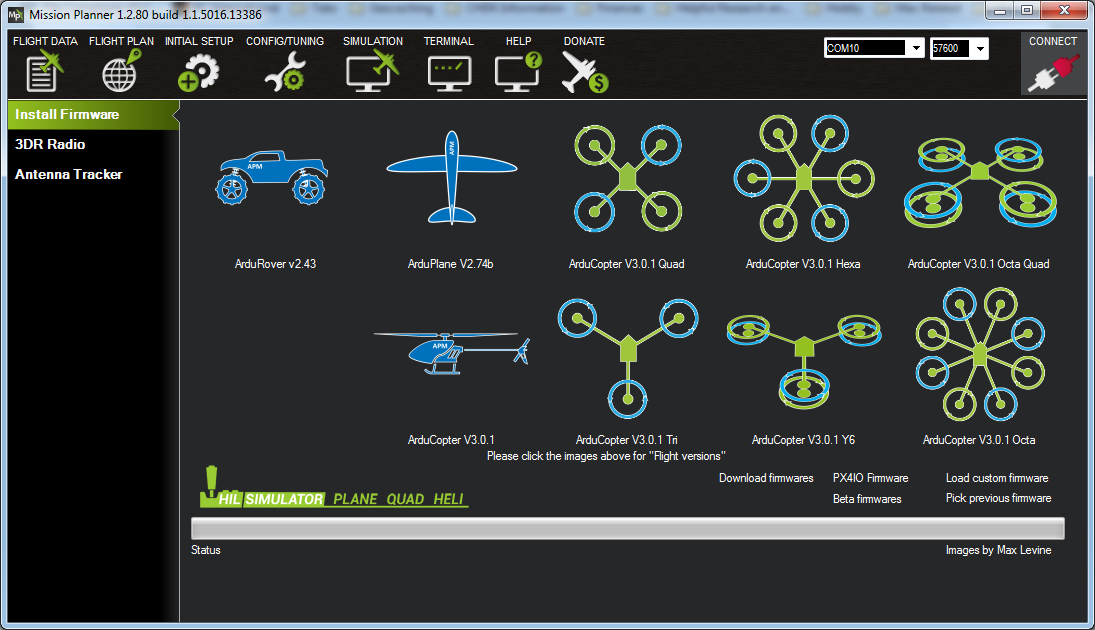Click the INITIAL SETUP menu label

click(x=199, y=41)
